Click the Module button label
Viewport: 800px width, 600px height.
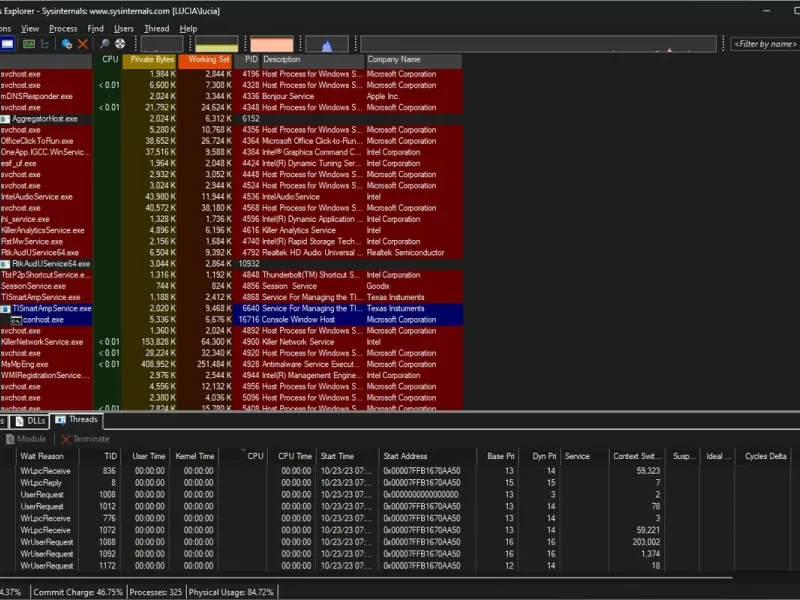pos(32,439)
